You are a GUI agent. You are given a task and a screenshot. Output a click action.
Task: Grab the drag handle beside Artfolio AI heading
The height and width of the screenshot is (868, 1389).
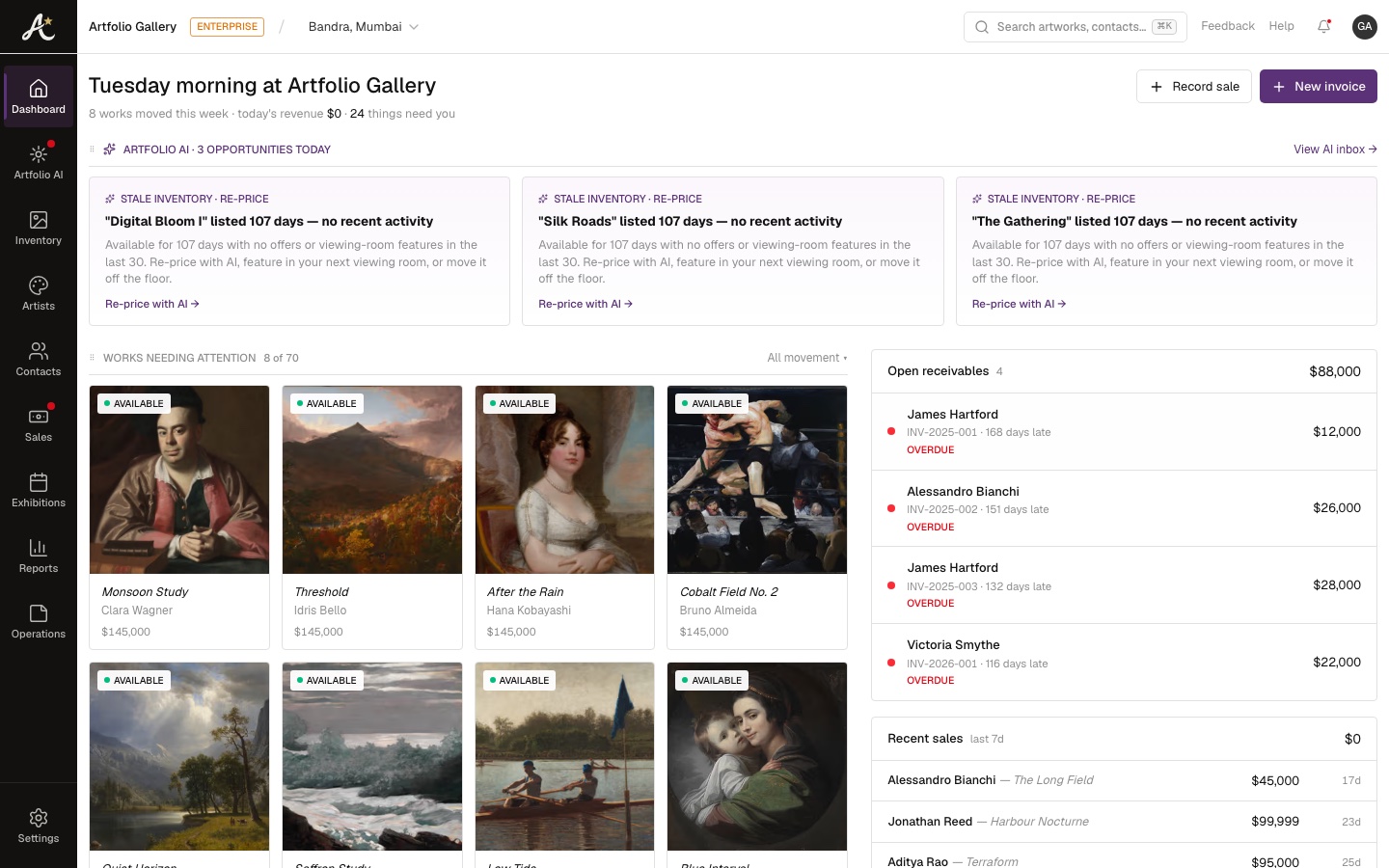[93, 149]
